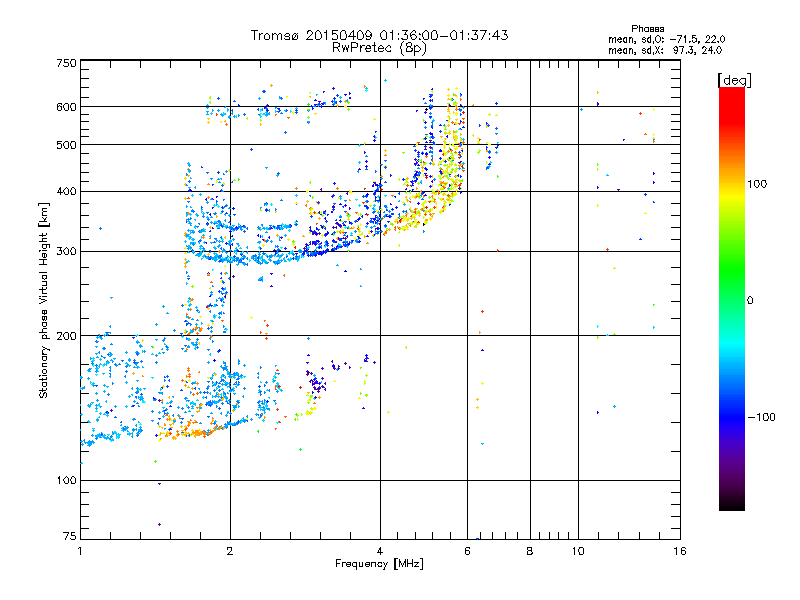
Task: Click the x-axis tick label '4'
Action: (x=380, y=551)
